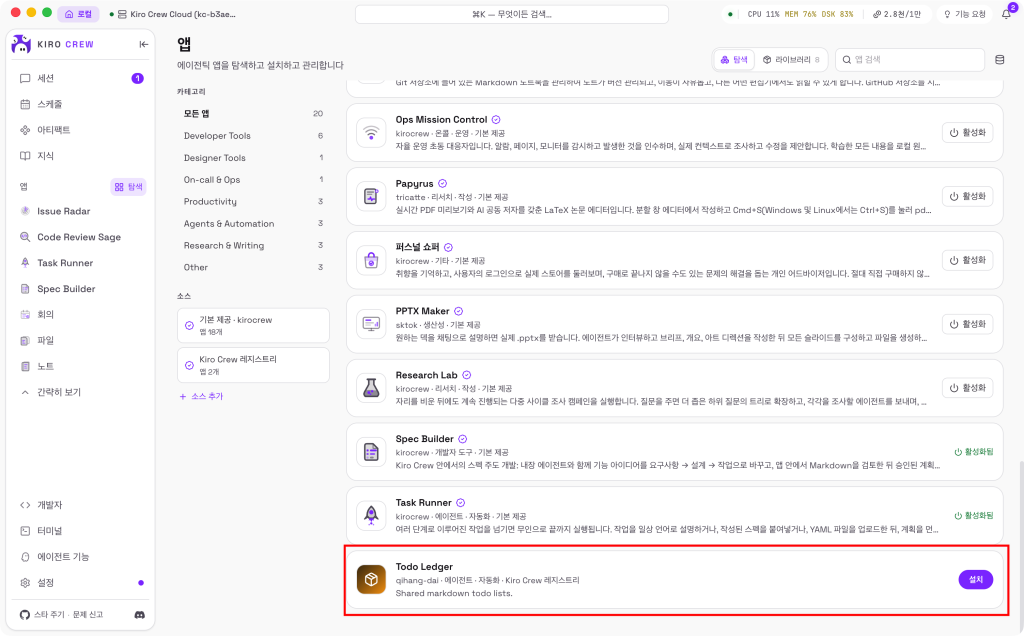Activate the Research Lab app
This screenshot has width=1024, height=636.
(968, 388)
